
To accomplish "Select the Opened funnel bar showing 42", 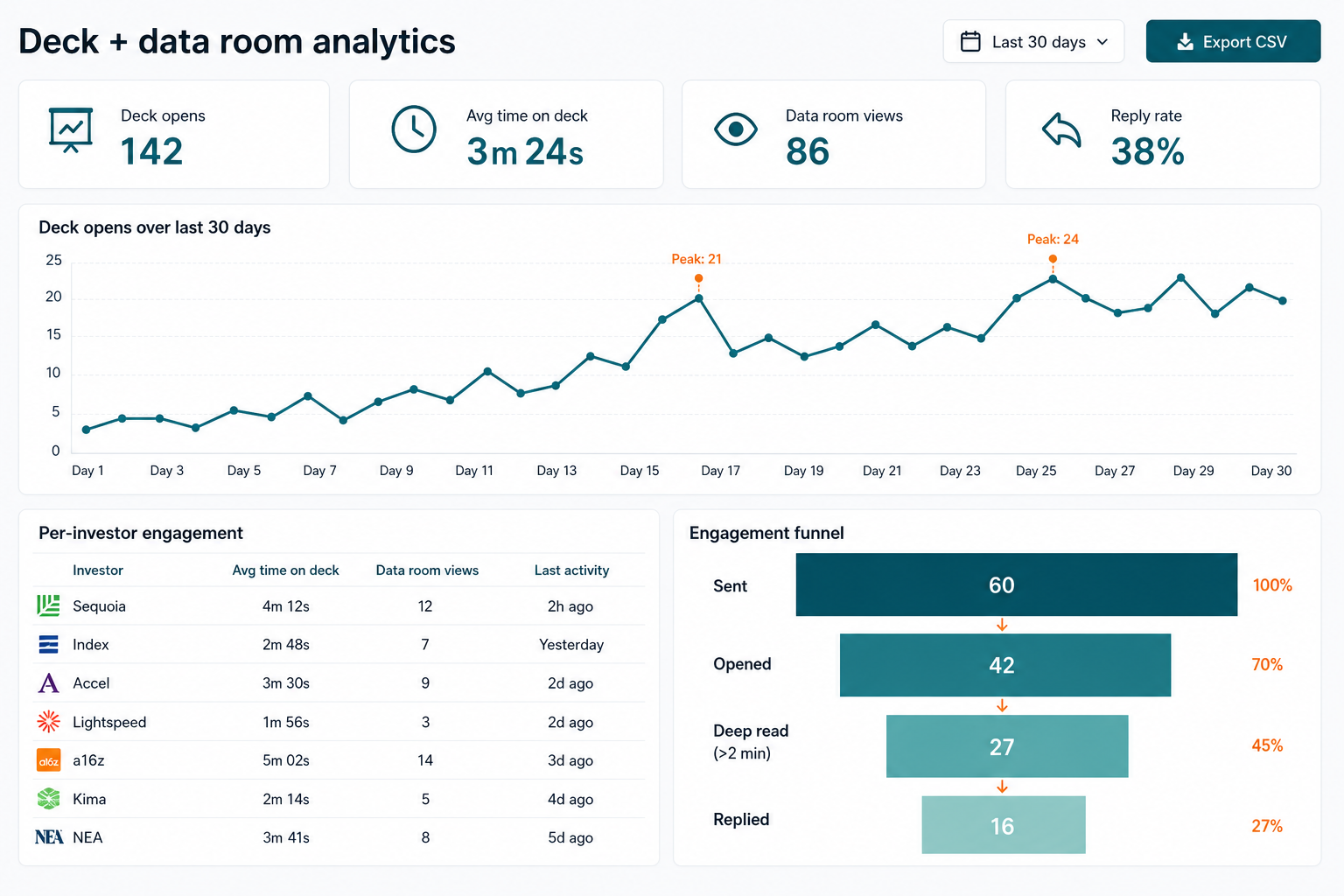I will tap(1005, 665).
